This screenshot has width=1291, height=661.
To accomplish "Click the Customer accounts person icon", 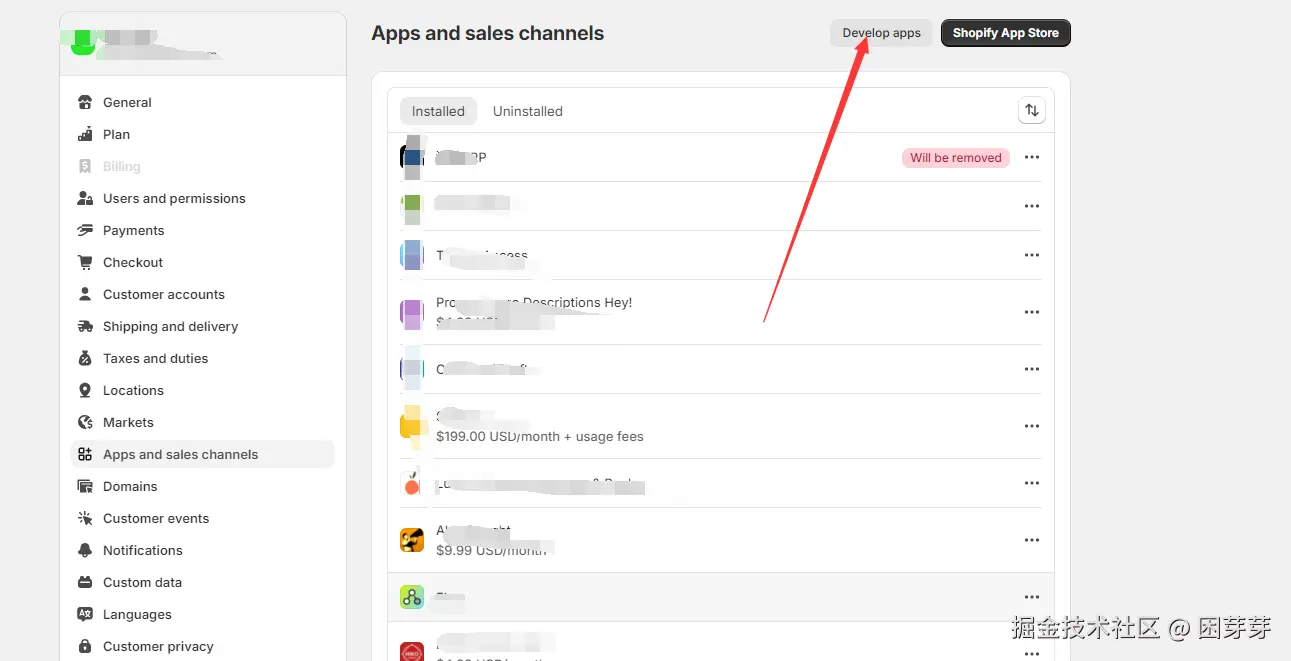I will (85, 294).
